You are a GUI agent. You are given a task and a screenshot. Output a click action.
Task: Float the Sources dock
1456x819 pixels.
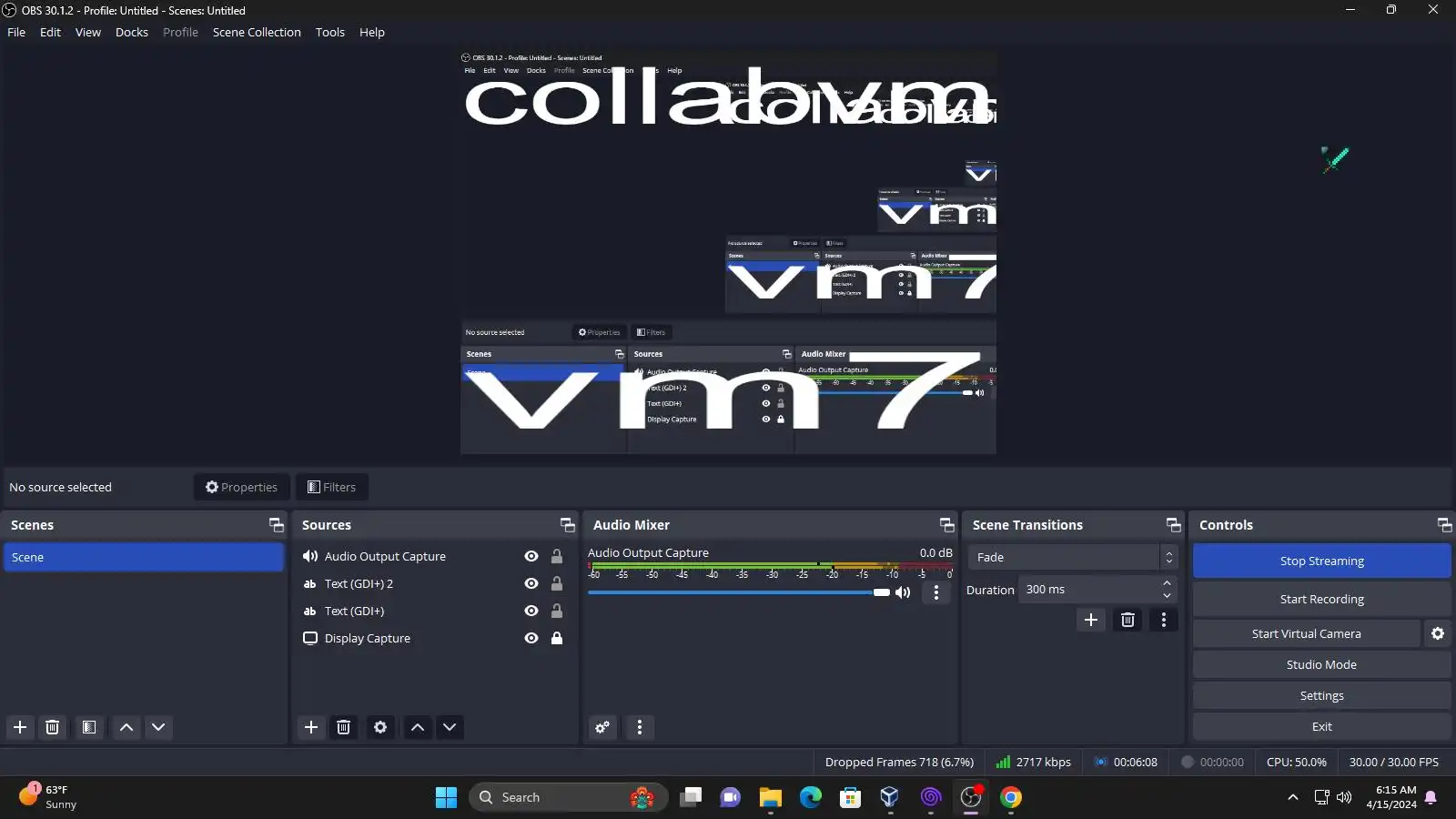tap(567, 525)
